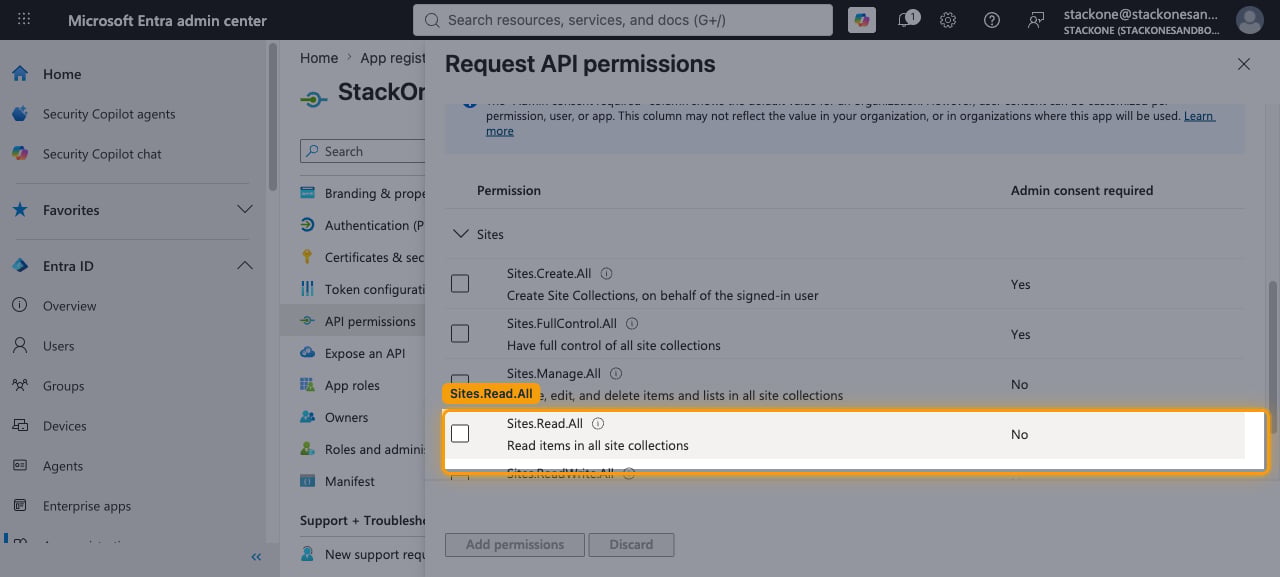Click info icon next to Sites.Manage.All

[x=616, y=373]
